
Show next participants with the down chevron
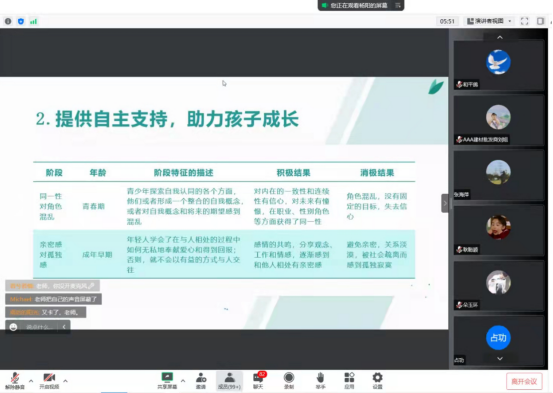500,359
